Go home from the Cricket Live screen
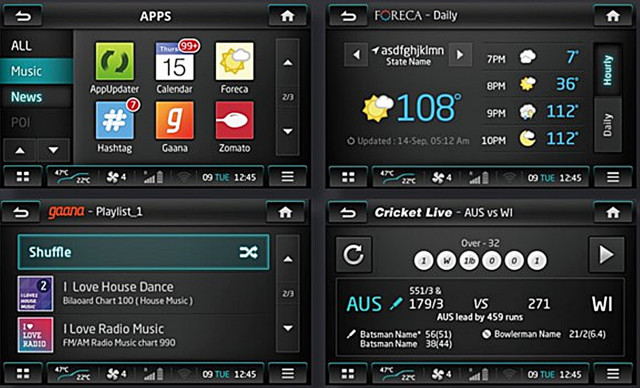Screen dimensions: 640x388 coord(613,213)
